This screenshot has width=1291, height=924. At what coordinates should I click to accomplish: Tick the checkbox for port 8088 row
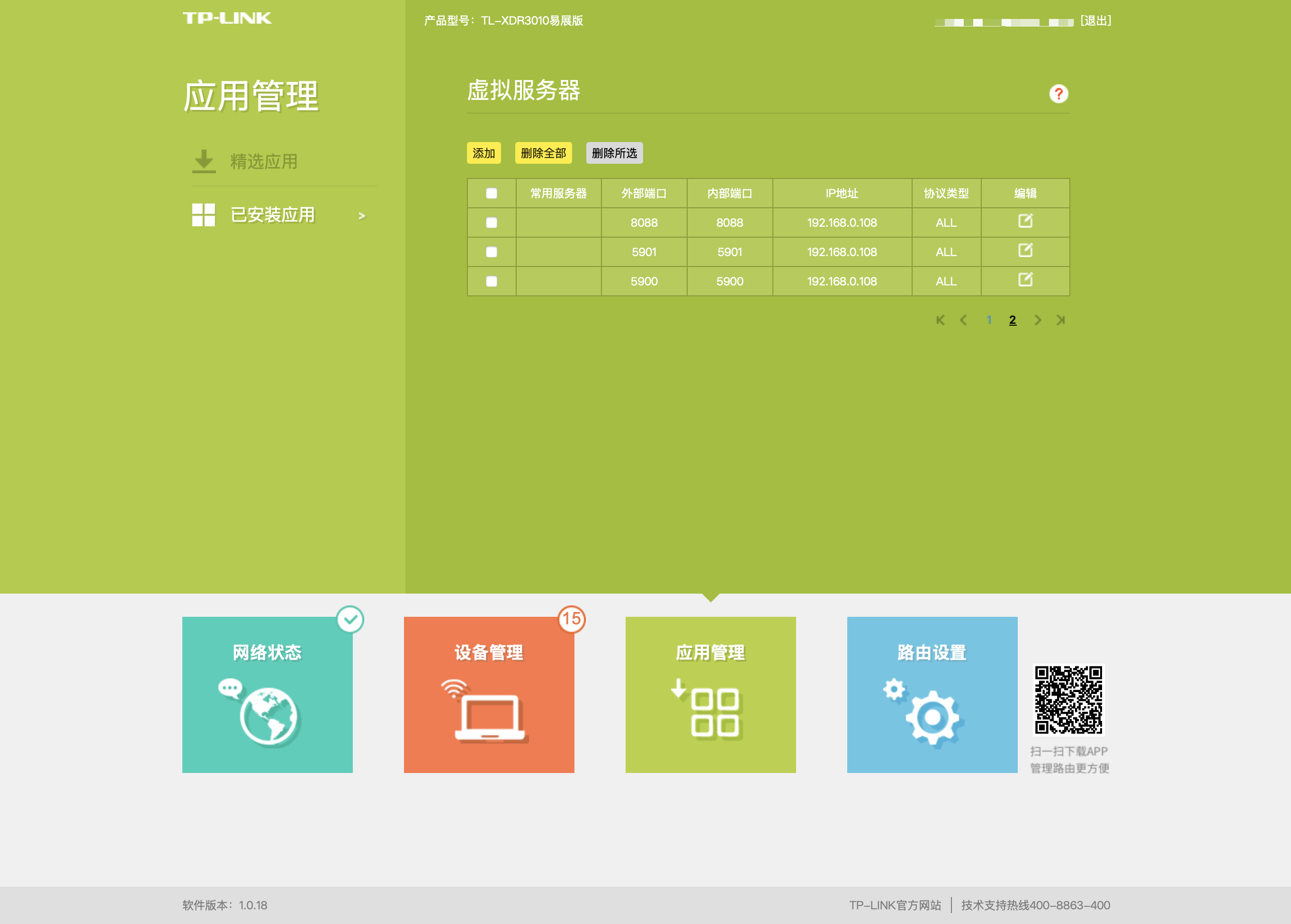pos(491,223)
